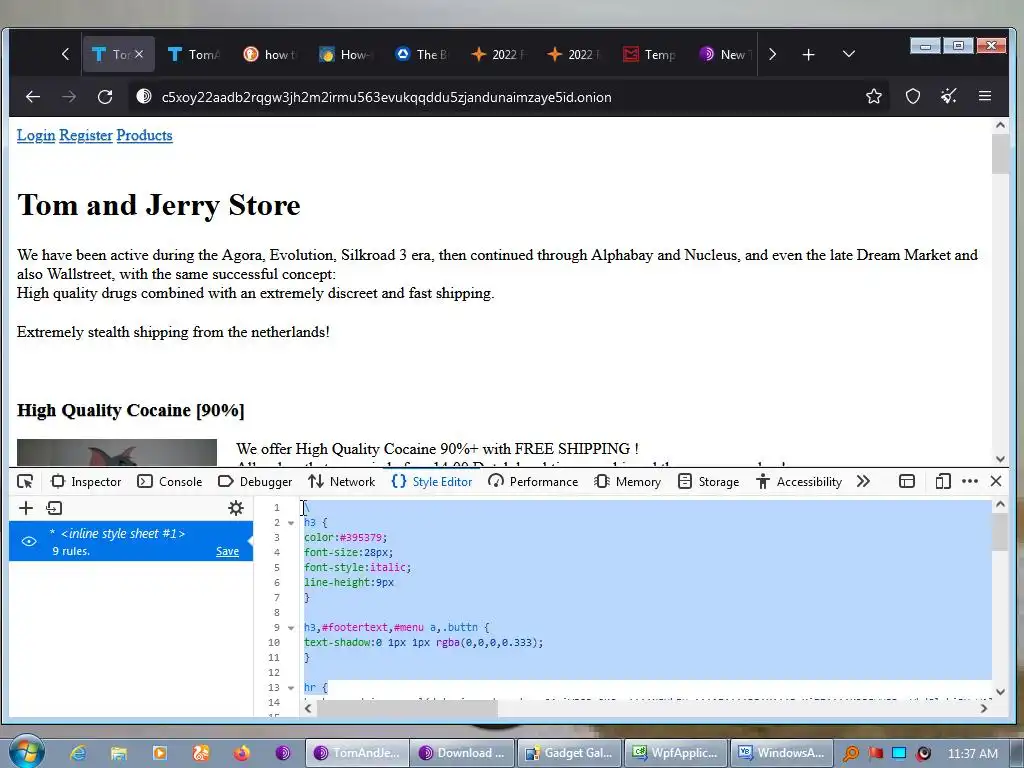Open the Inspector panel
This screenshot has height=768, width=1024.
point(86,482)
